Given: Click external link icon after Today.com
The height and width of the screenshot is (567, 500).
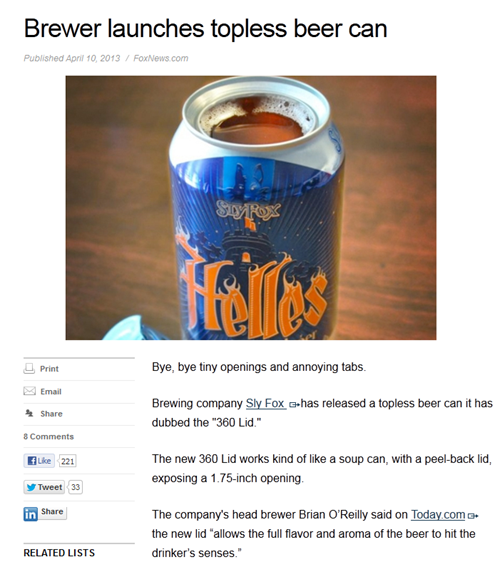Looking at the screenshot, I should coord(473,515).
